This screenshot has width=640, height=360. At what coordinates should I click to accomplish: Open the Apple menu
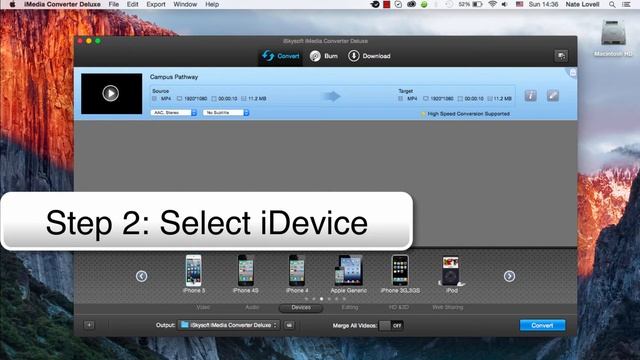(12, 4)
